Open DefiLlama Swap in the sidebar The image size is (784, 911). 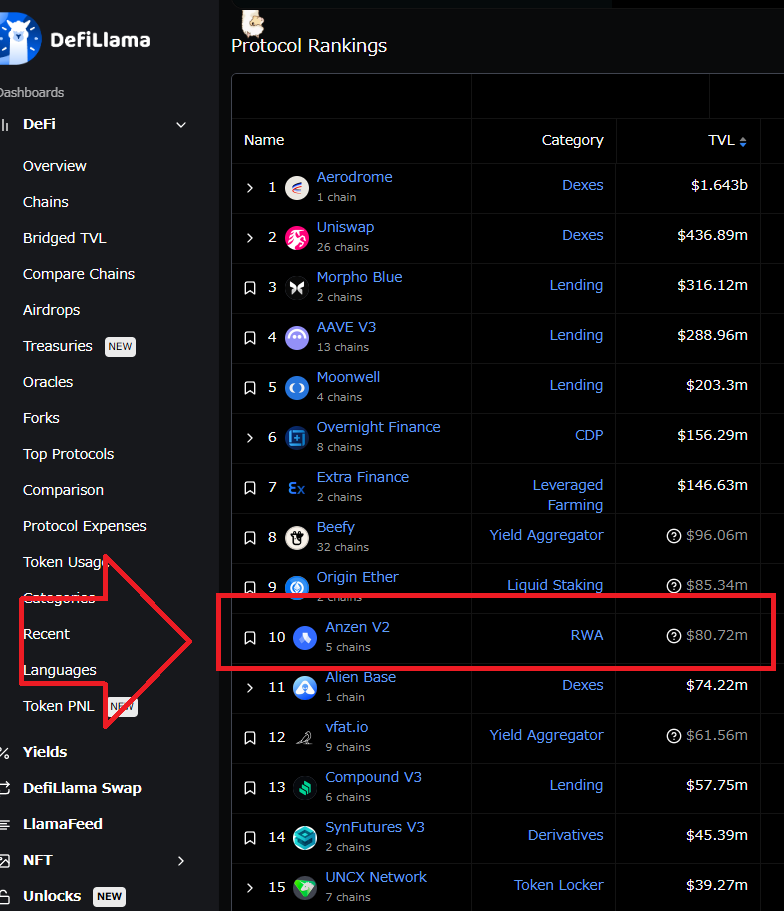83,788
